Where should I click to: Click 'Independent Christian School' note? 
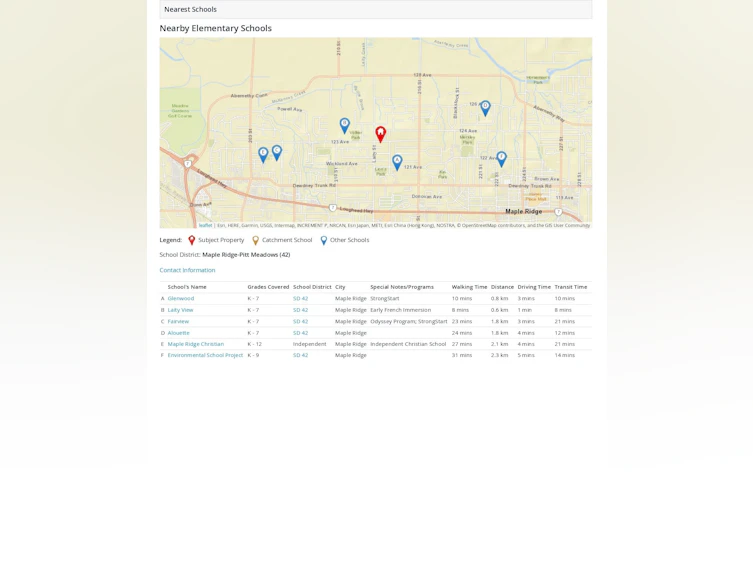click(408, 344)
